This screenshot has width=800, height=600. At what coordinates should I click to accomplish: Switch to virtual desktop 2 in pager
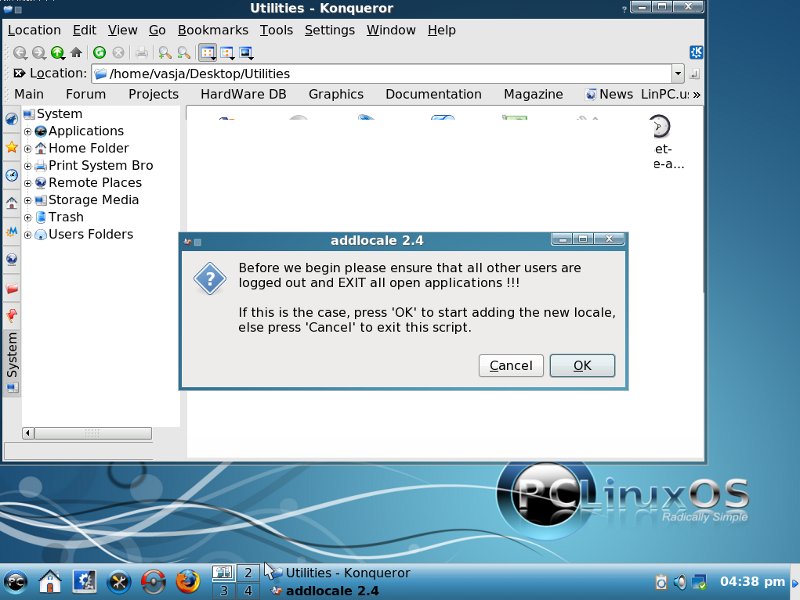coord(247,573)
